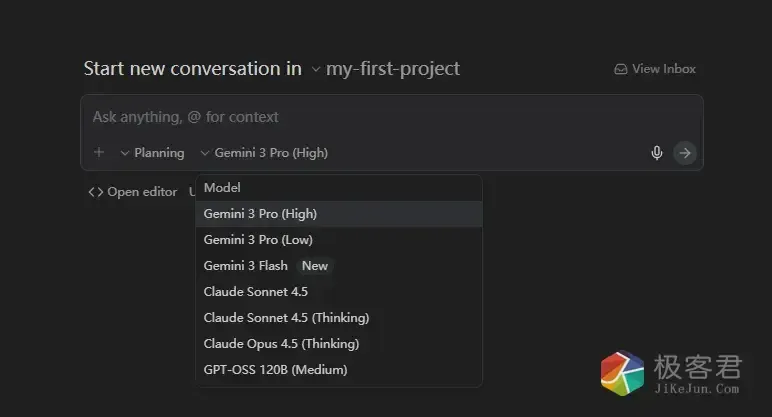Select GPT-OSS 120B (Medium) model
The image size is (772, 417).
coord(275,370)
